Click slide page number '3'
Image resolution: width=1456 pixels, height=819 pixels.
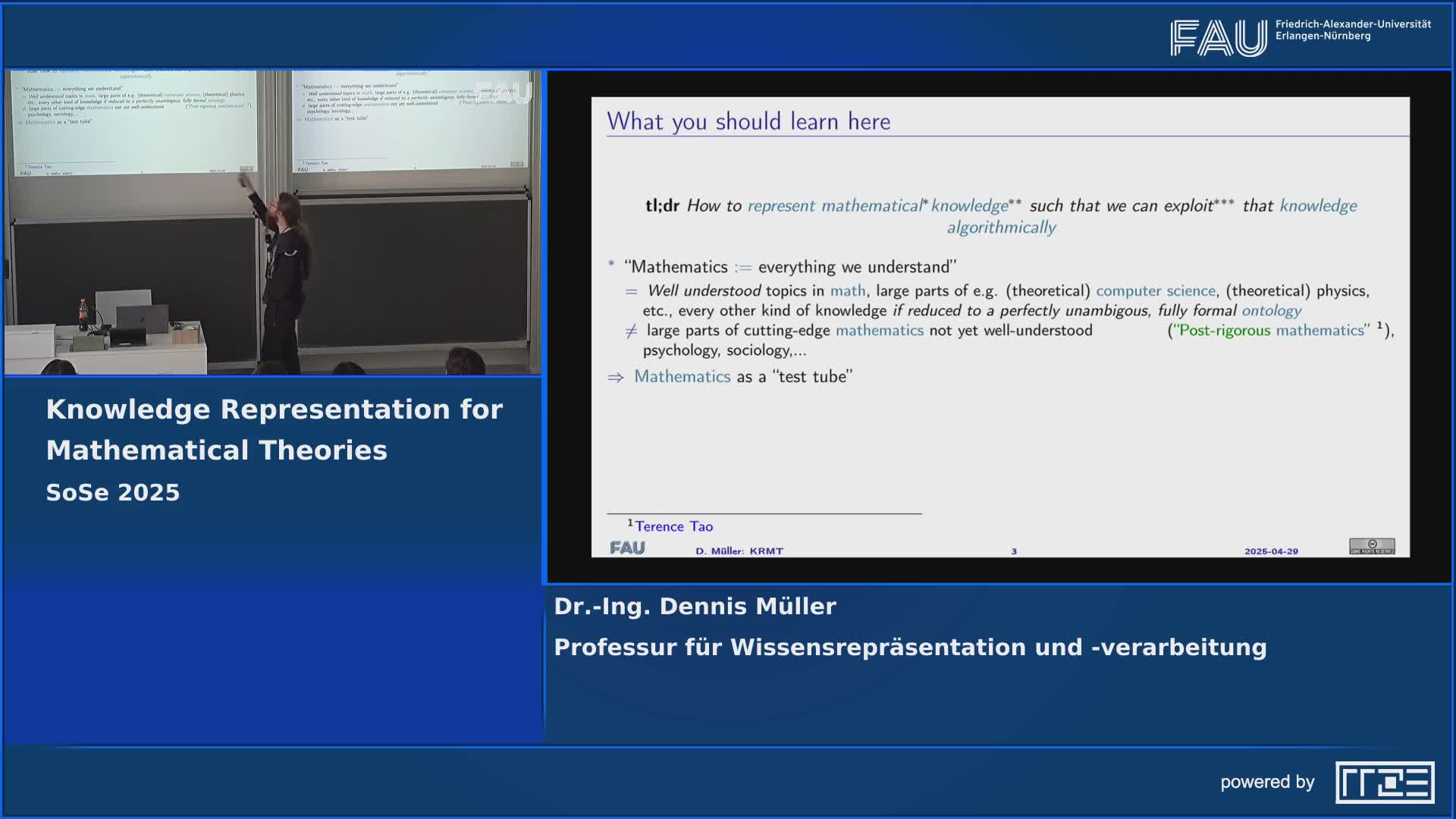(1014, 551)
